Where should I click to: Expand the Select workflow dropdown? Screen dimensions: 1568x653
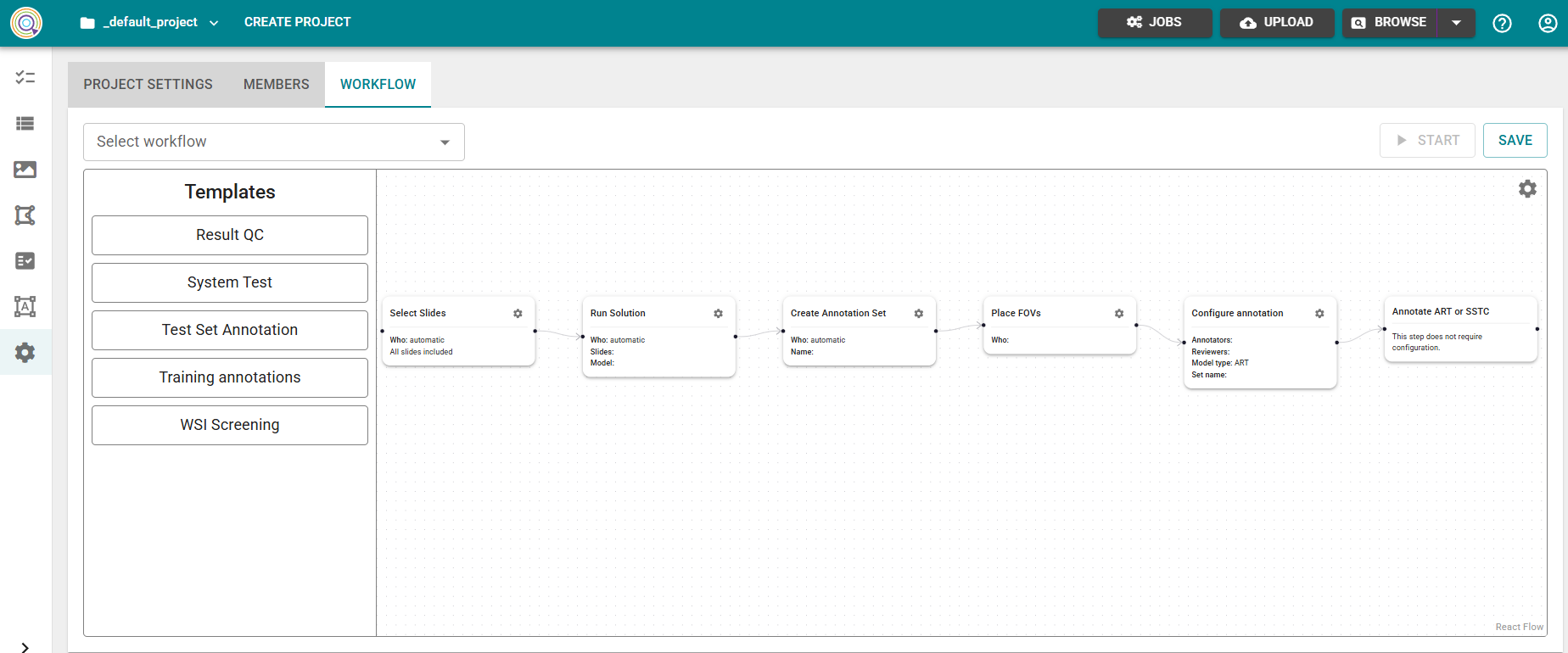tap(273, 142)
